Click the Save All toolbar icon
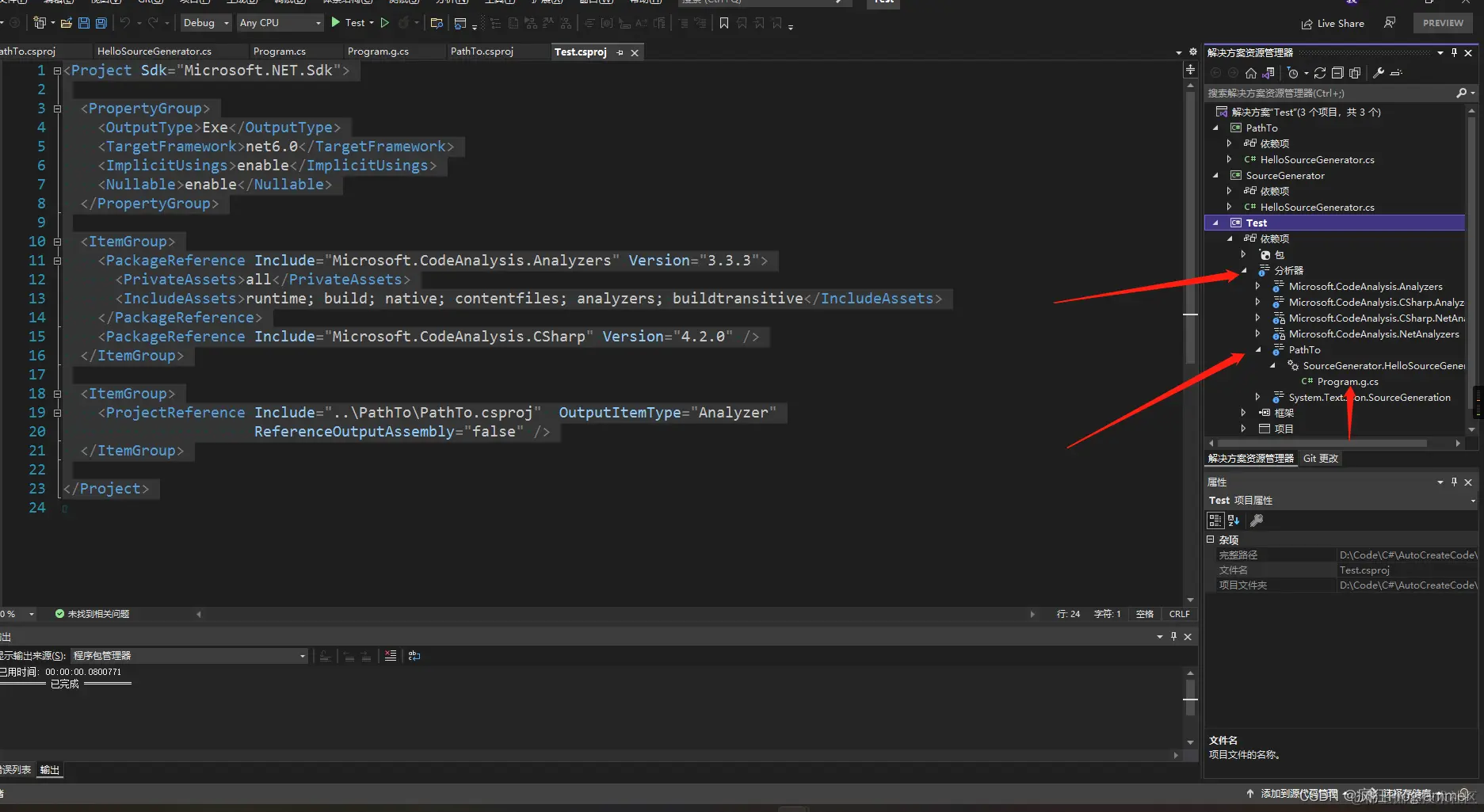Viewport: 1484px width, 812px height. pos(101,23)
